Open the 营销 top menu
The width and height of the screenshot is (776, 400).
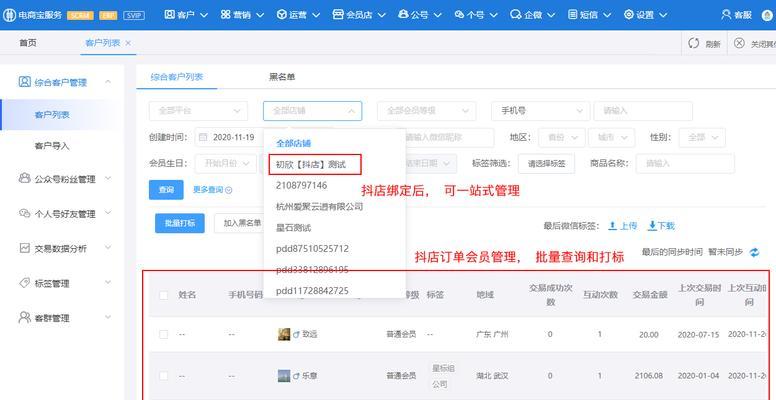(242, 15)
